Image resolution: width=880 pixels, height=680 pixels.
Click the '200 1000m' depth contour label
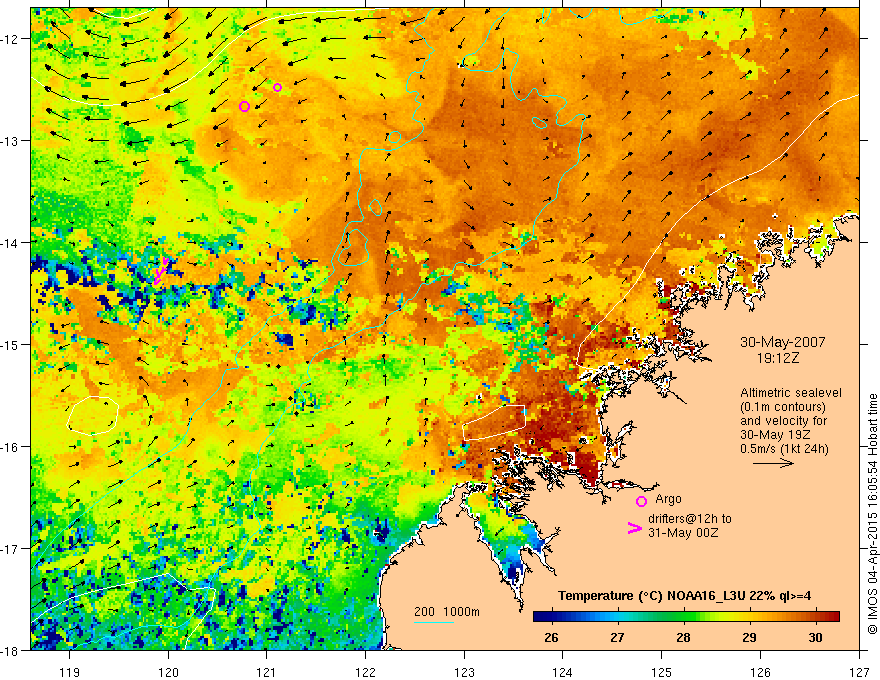pyautogui.click(x=447, y=612)
